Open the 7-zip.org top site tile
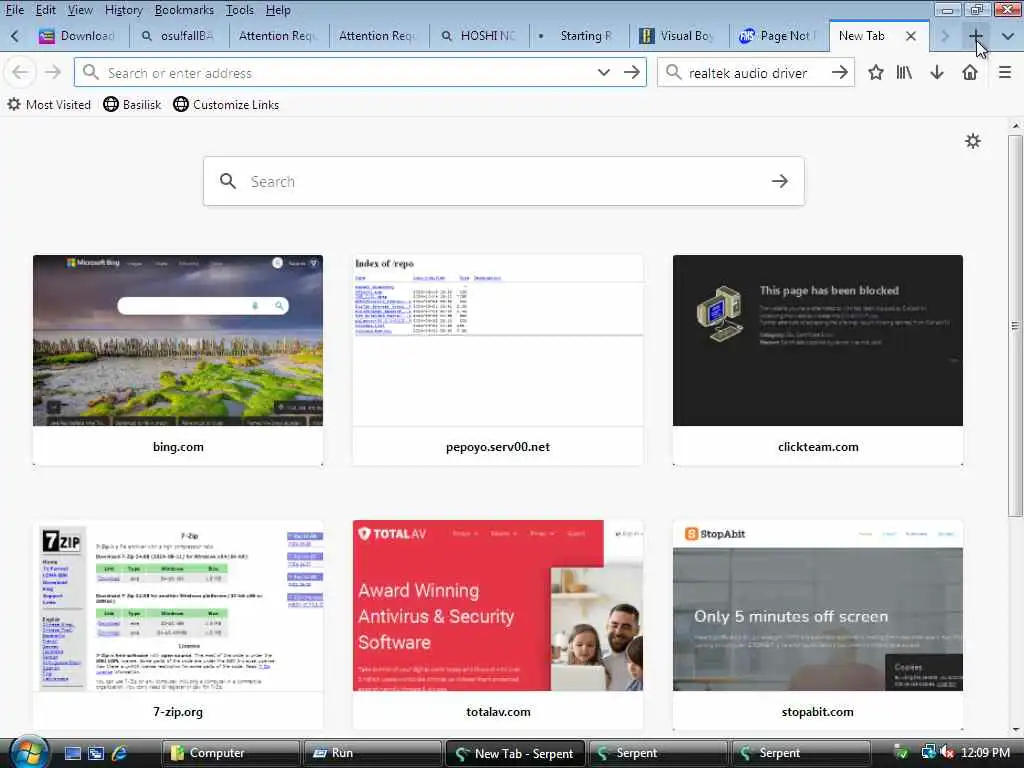Image resolution: width=1024 pixels, height=768 pixels. click(x=178, y=625)
